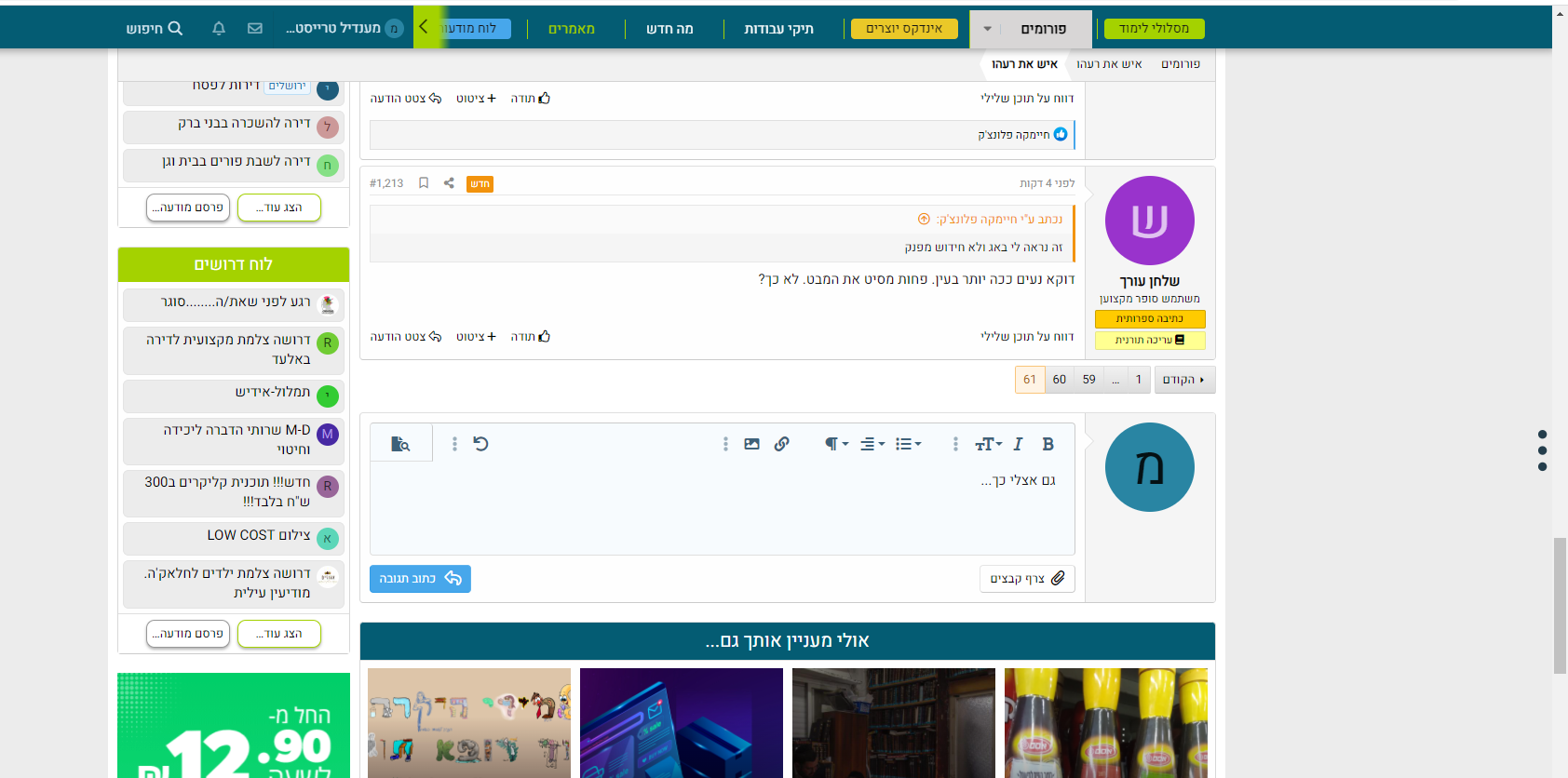Jump to quoted post via arrow icon
The width and height of the screenshot is (1568, 778).
coord(924,220)
